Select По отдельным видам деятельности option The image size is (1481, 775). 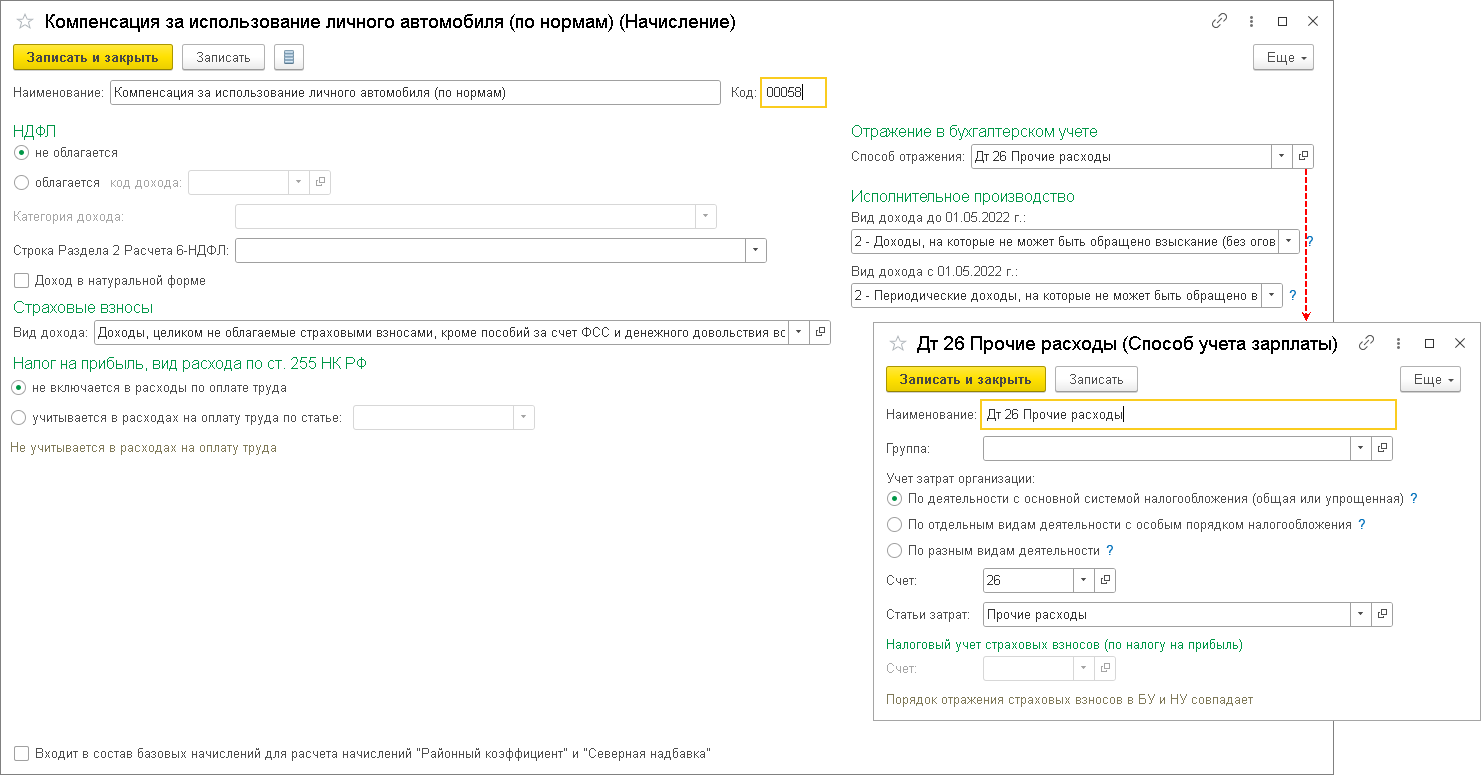pos(895,524)
